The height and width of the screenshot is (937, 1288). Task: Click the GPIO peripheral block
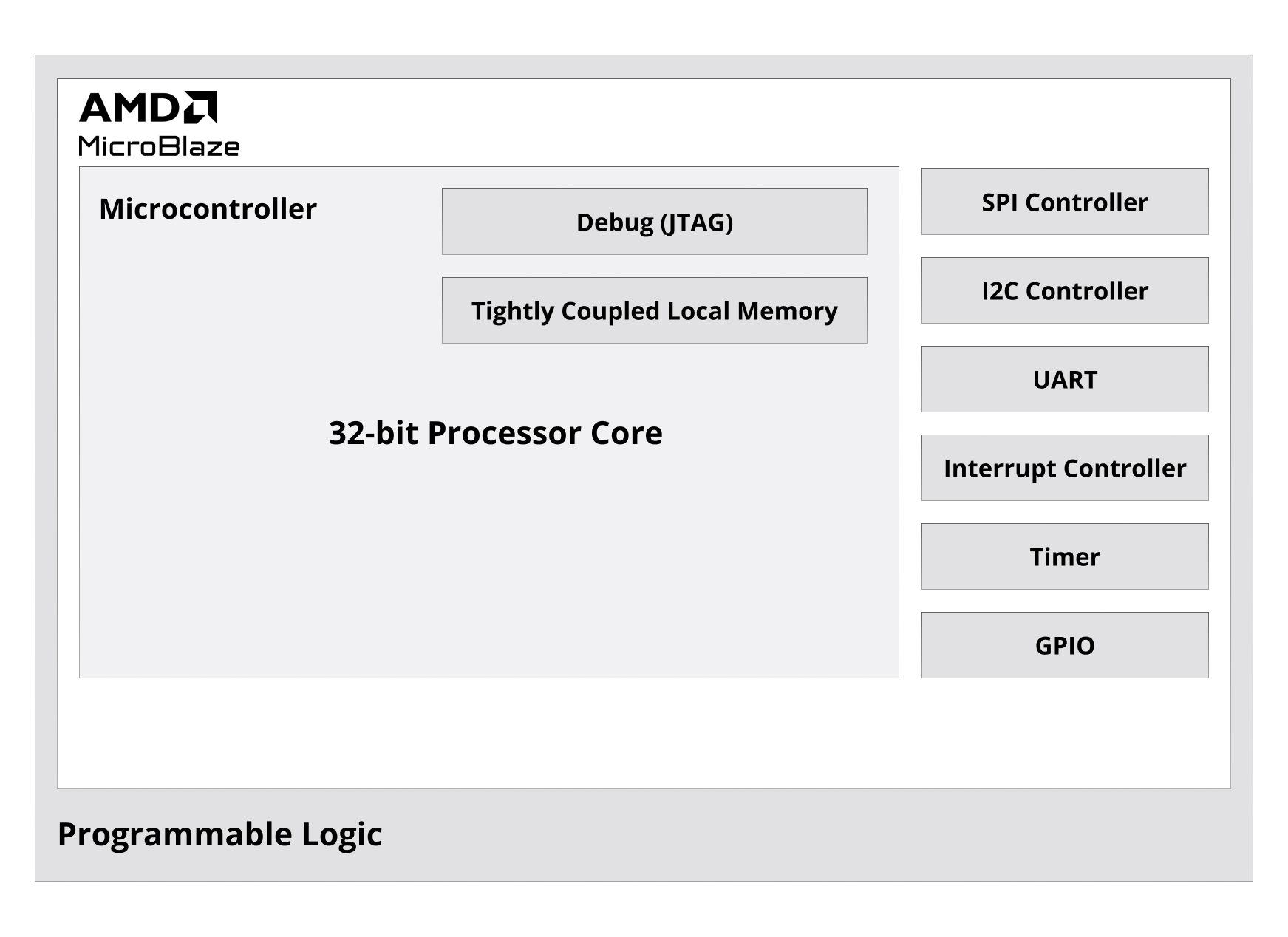click(x=1064, y=645)
